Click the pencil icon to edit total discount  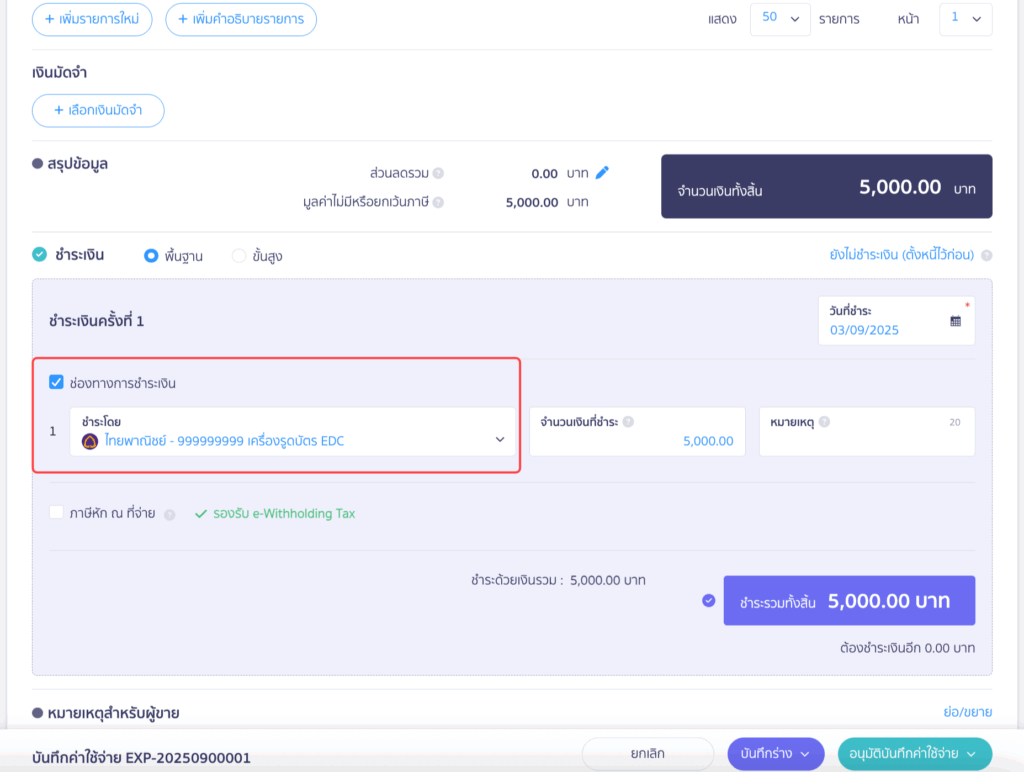click(602, 173)
